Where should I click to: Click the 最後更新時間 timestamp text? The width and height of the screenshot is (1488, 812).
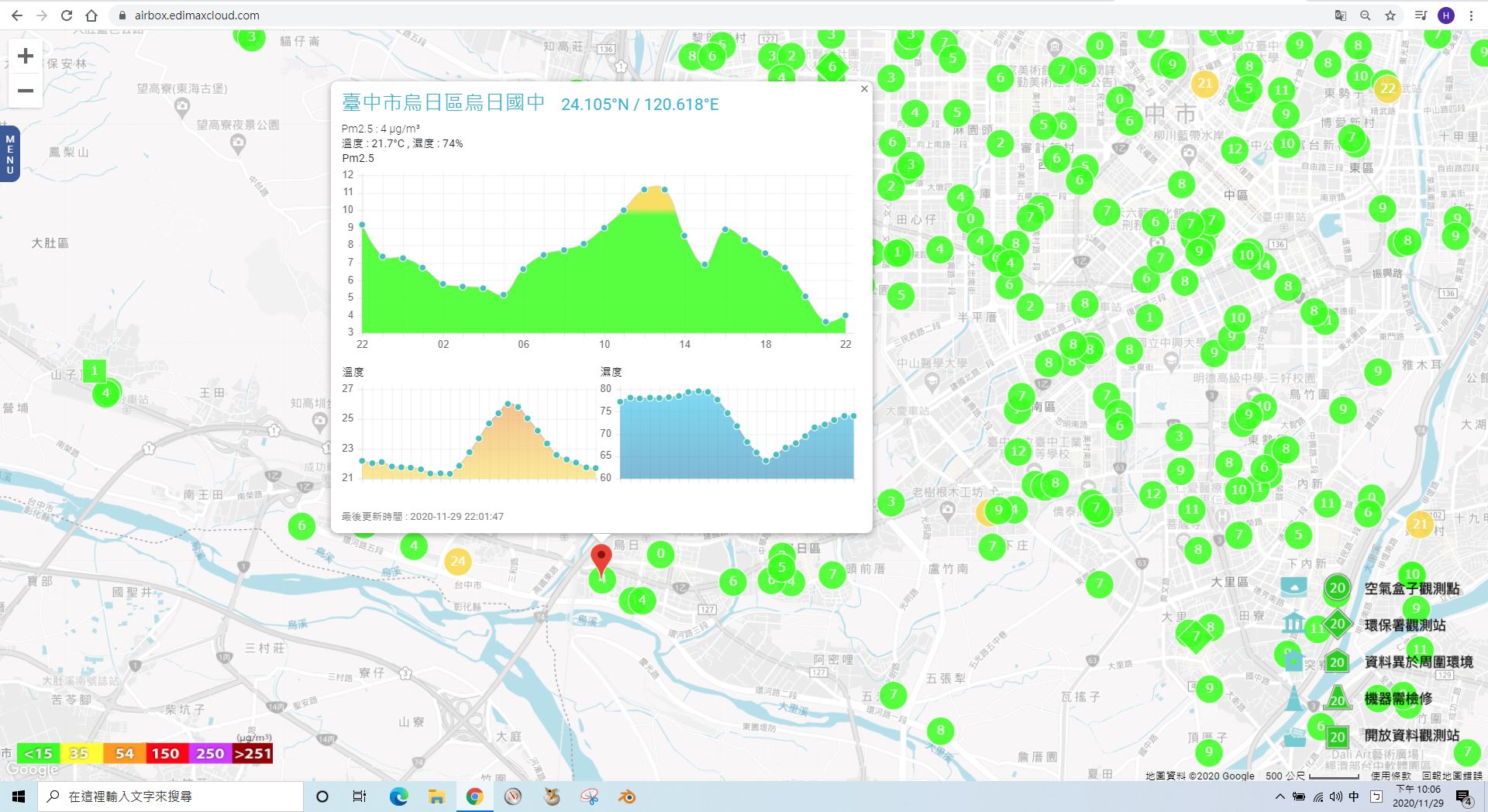[x=422, y=516]
